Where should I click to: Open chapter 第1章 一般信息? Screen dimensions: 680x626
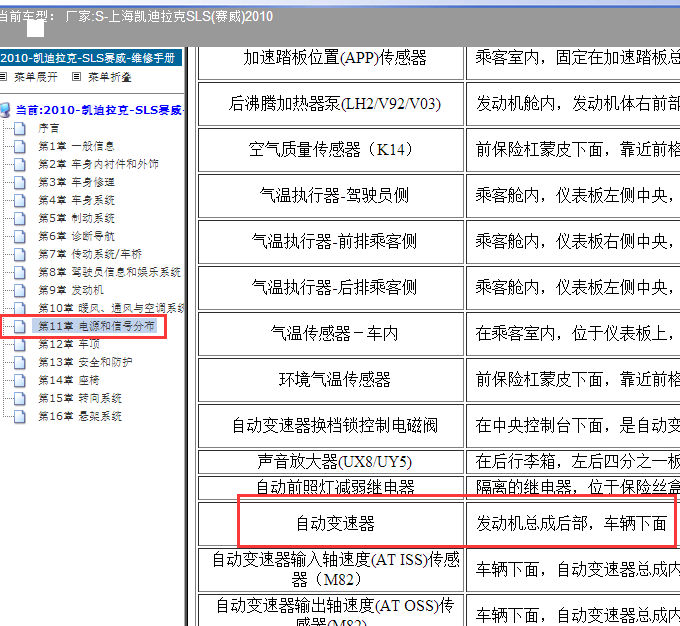coord(76,146)
